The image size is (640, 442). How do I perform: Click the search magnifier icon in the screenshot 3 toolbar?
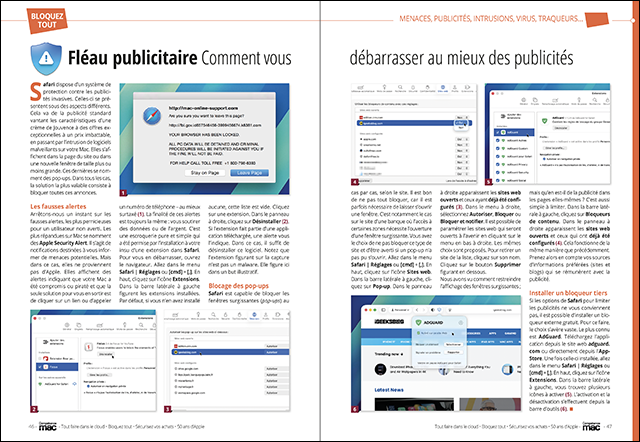pos(213,315)
